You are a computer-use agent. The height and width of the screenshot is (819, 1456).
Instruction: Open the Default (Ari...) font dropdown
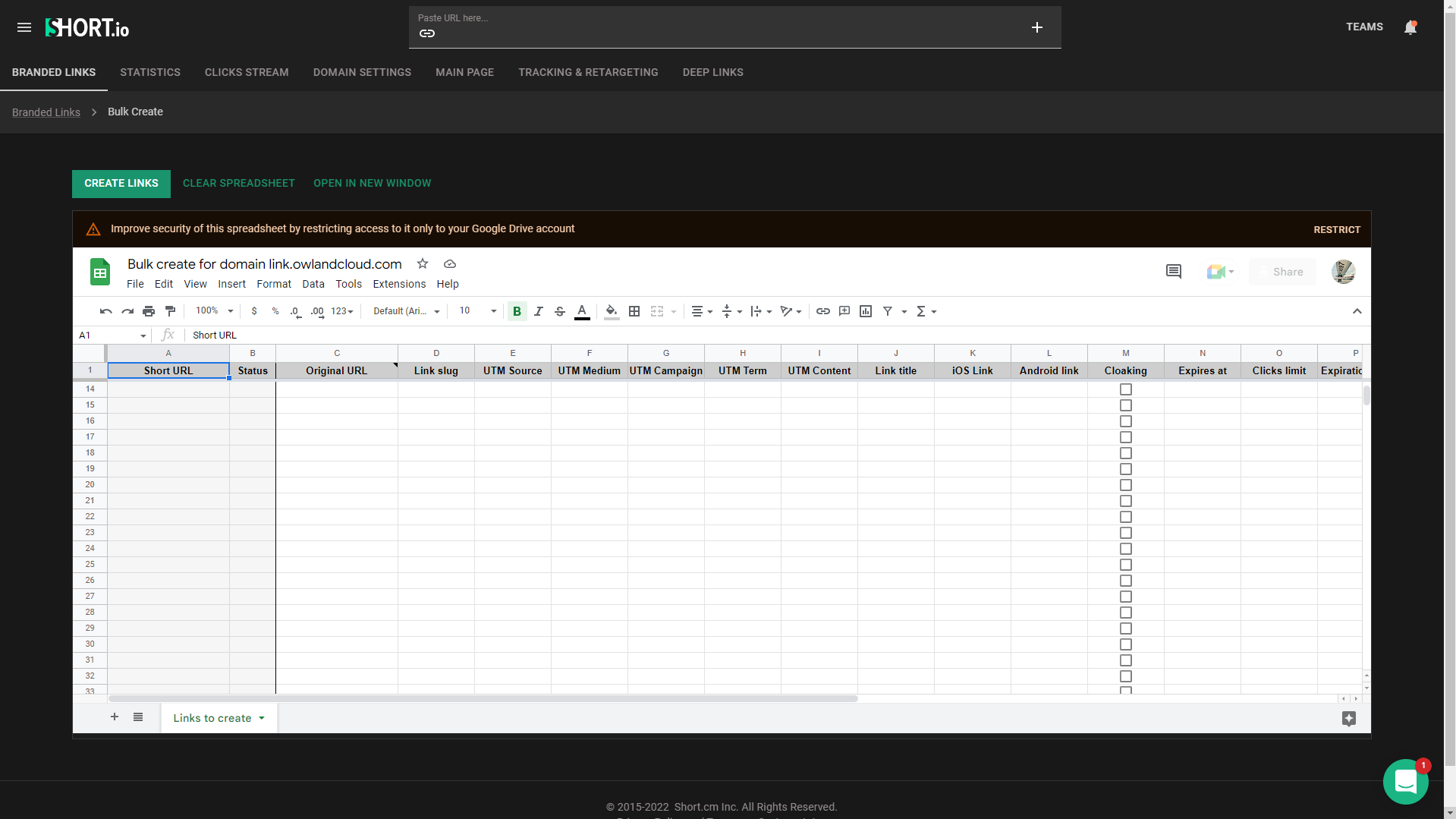pos(406,311)
